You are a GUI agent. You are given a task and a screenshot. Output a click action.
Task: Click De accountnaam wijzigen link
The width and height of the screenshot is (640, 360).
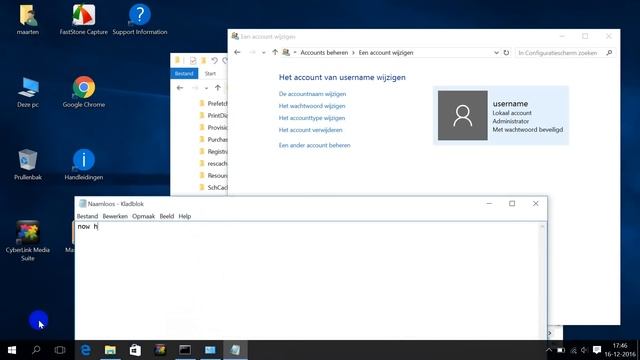312,94
